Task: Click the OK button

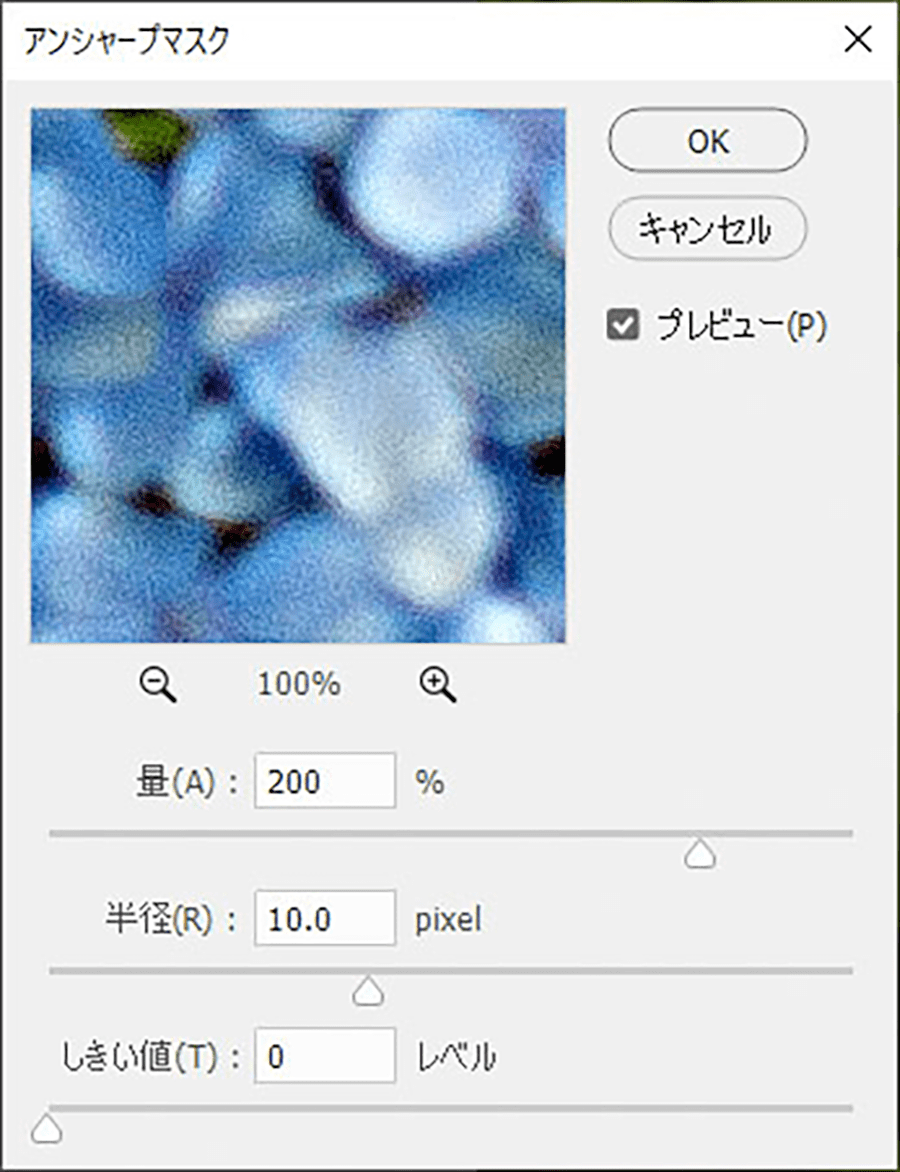Action: click(x=708, y=141)
